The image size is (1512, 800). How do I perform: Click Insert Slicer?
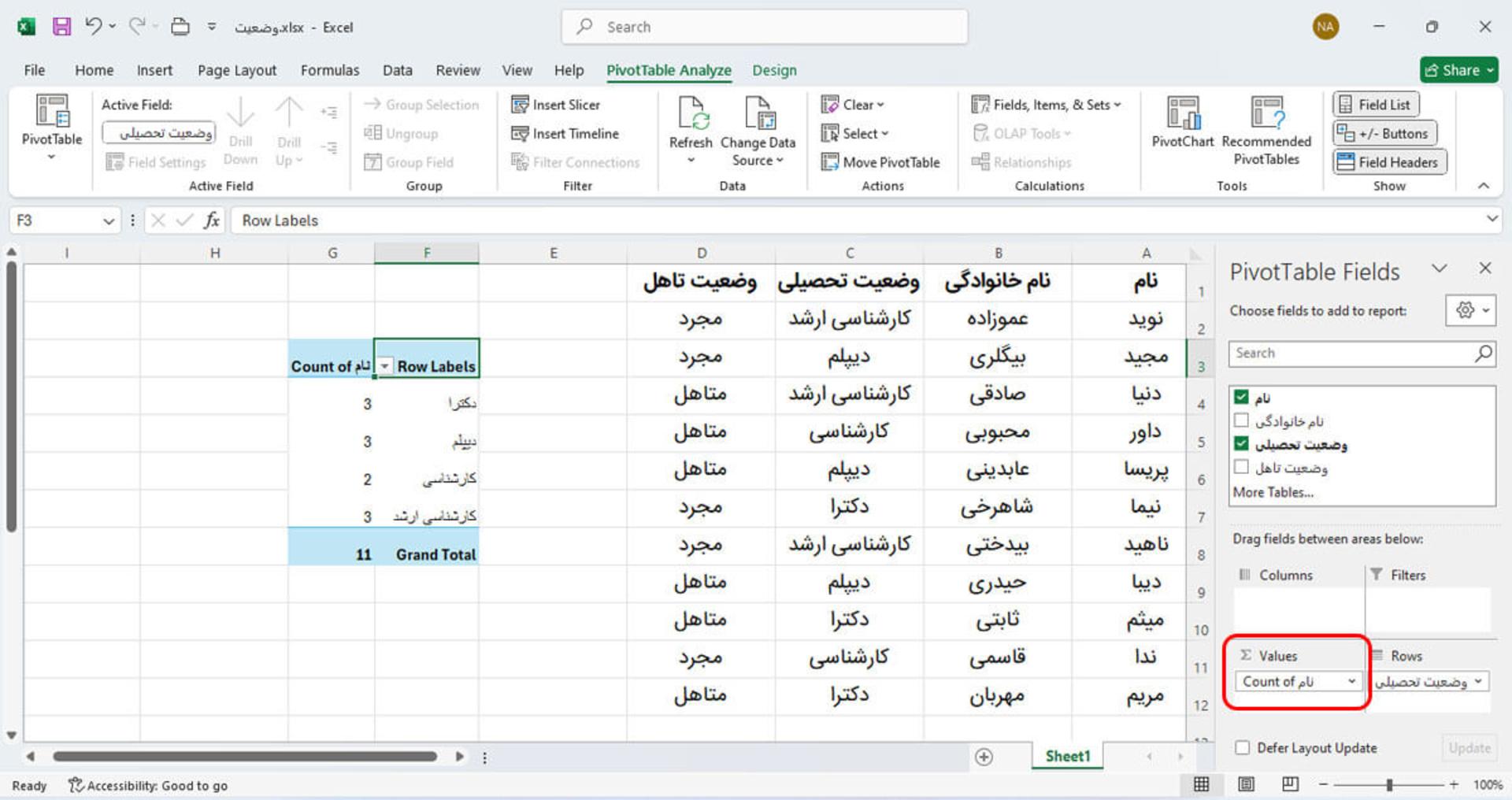tap(556, 105)
